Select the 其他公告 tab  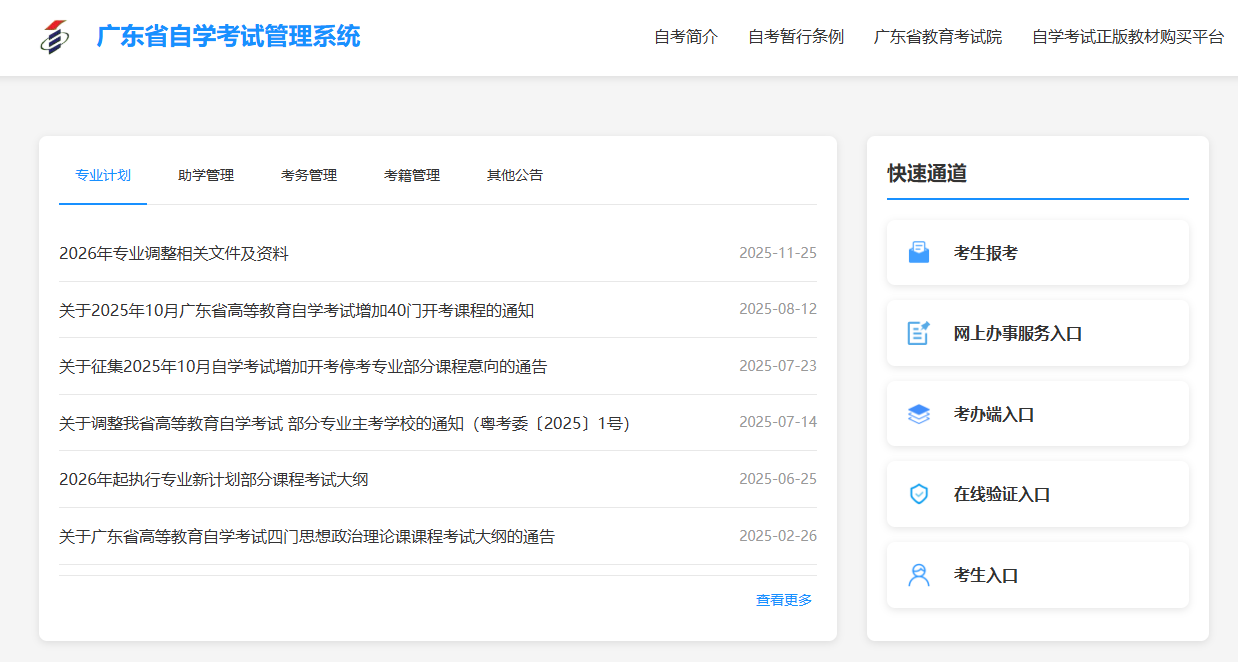[515, 175]
